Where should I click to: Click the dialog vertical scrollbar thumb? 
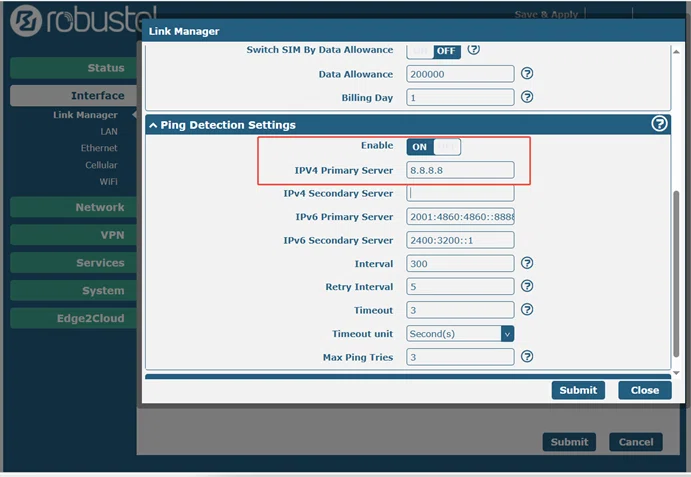click(x=676, y=274)
